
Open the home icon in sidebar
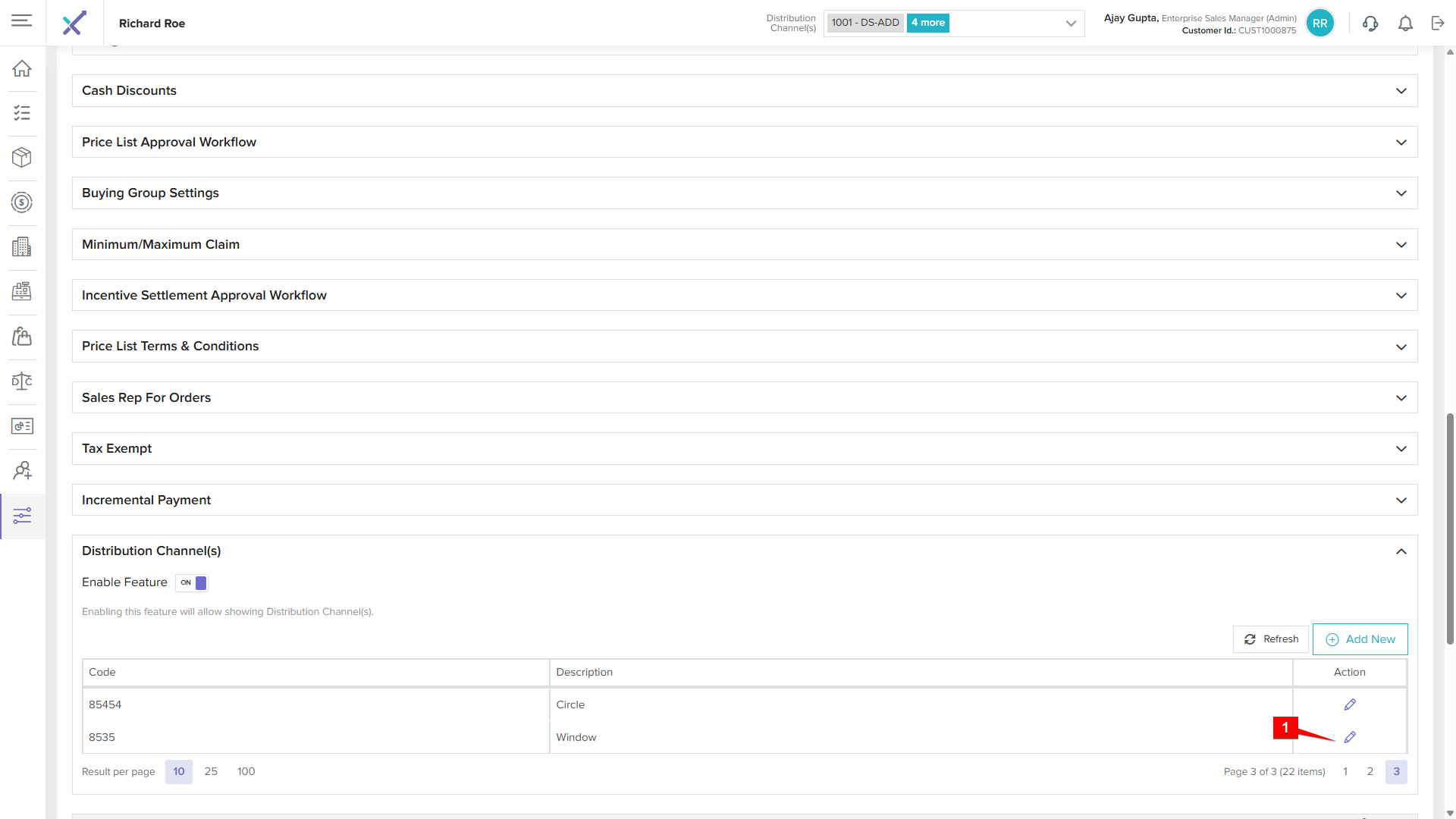click(22, 68)
